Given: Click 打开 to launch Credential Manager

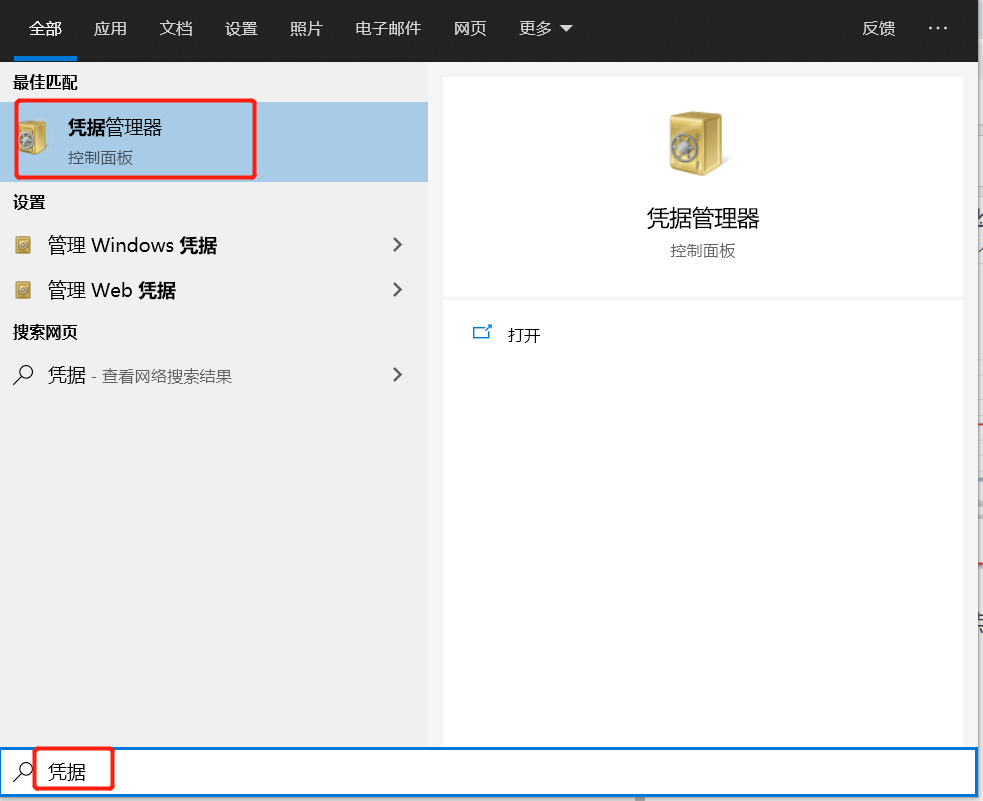Looking at the screenshot, I should [524, 335].
